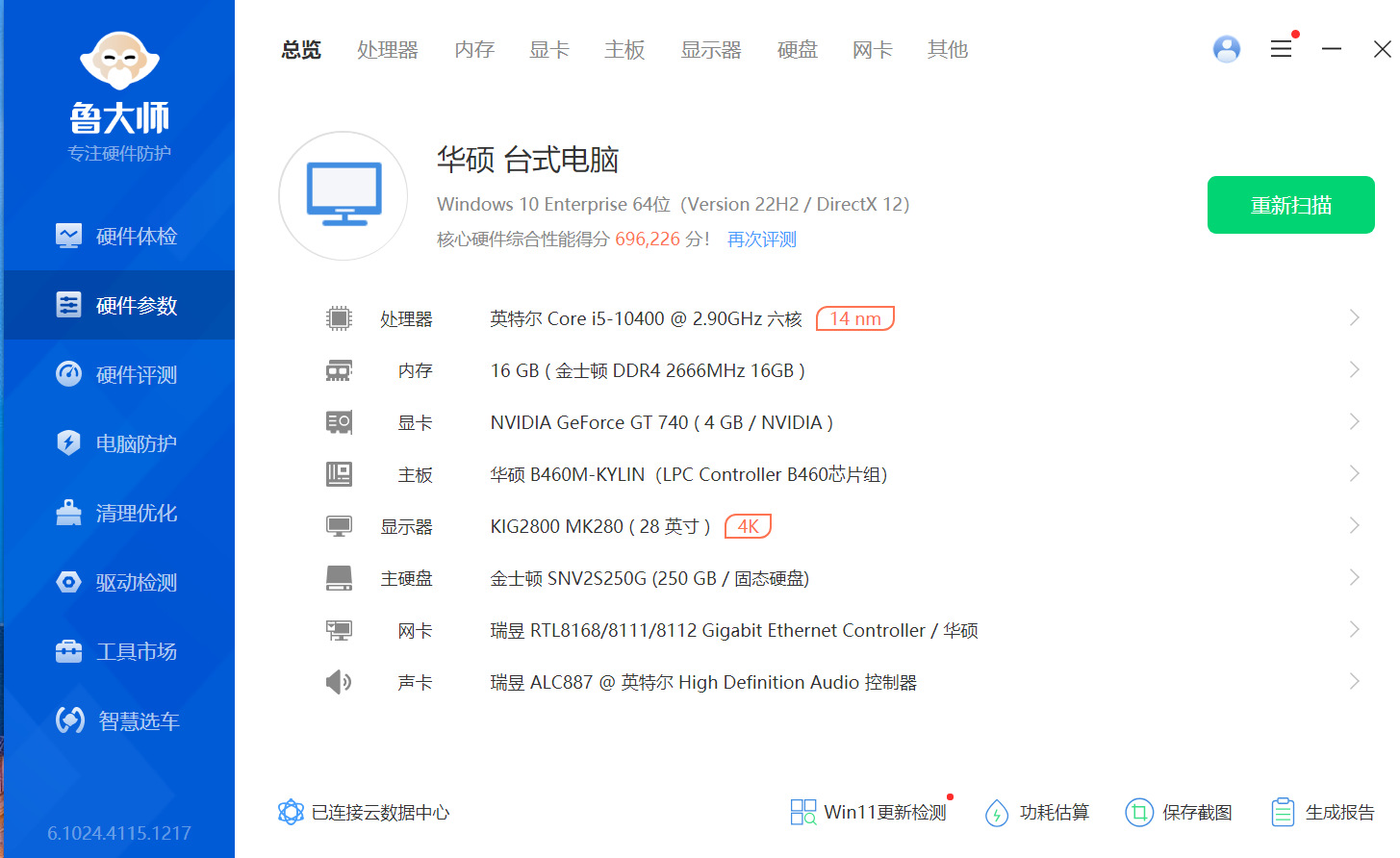The image size is (1400, 858).
Task: Go to the 其他 tab
Action: [x=948, y=50]
